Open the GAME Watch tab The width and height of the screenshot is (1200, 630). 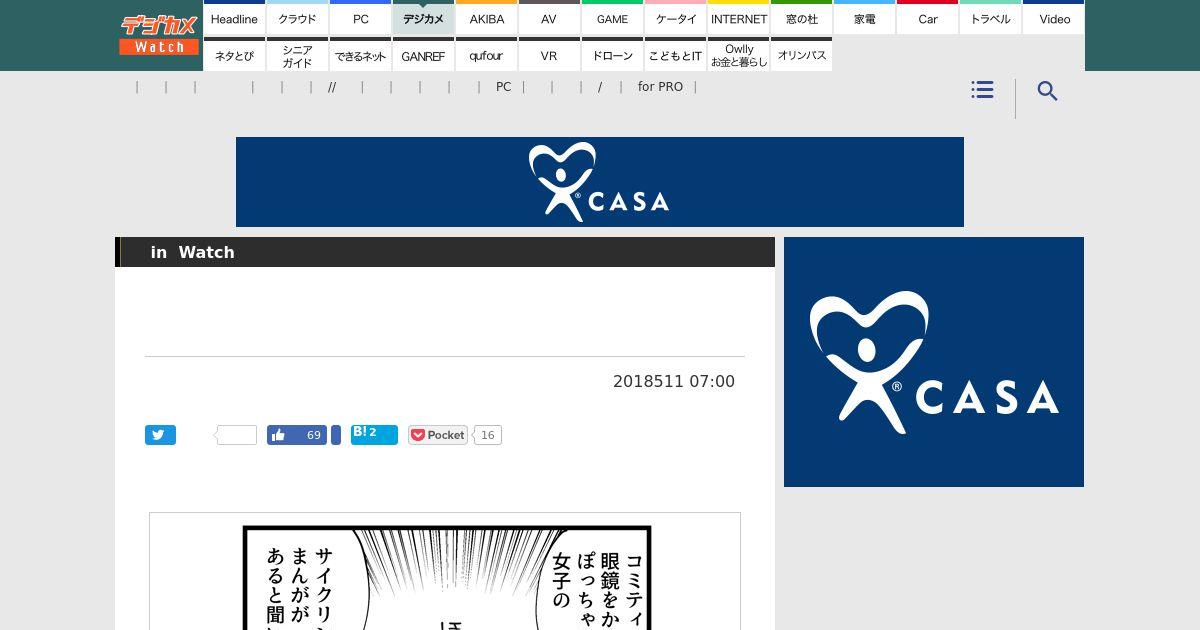(612, 18)
